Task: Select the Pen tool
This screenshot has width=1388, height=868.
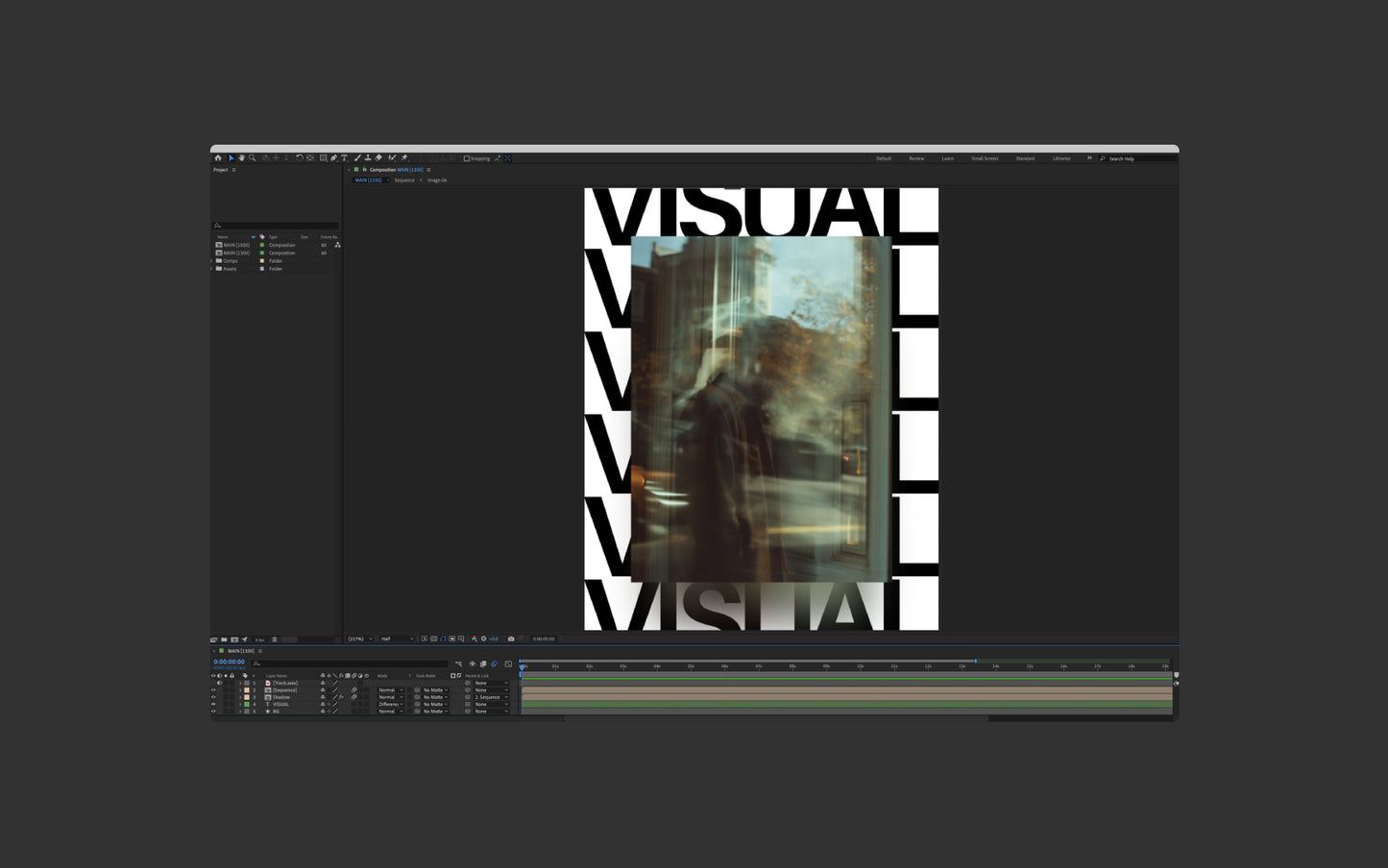Action: (x=333, y=158)
